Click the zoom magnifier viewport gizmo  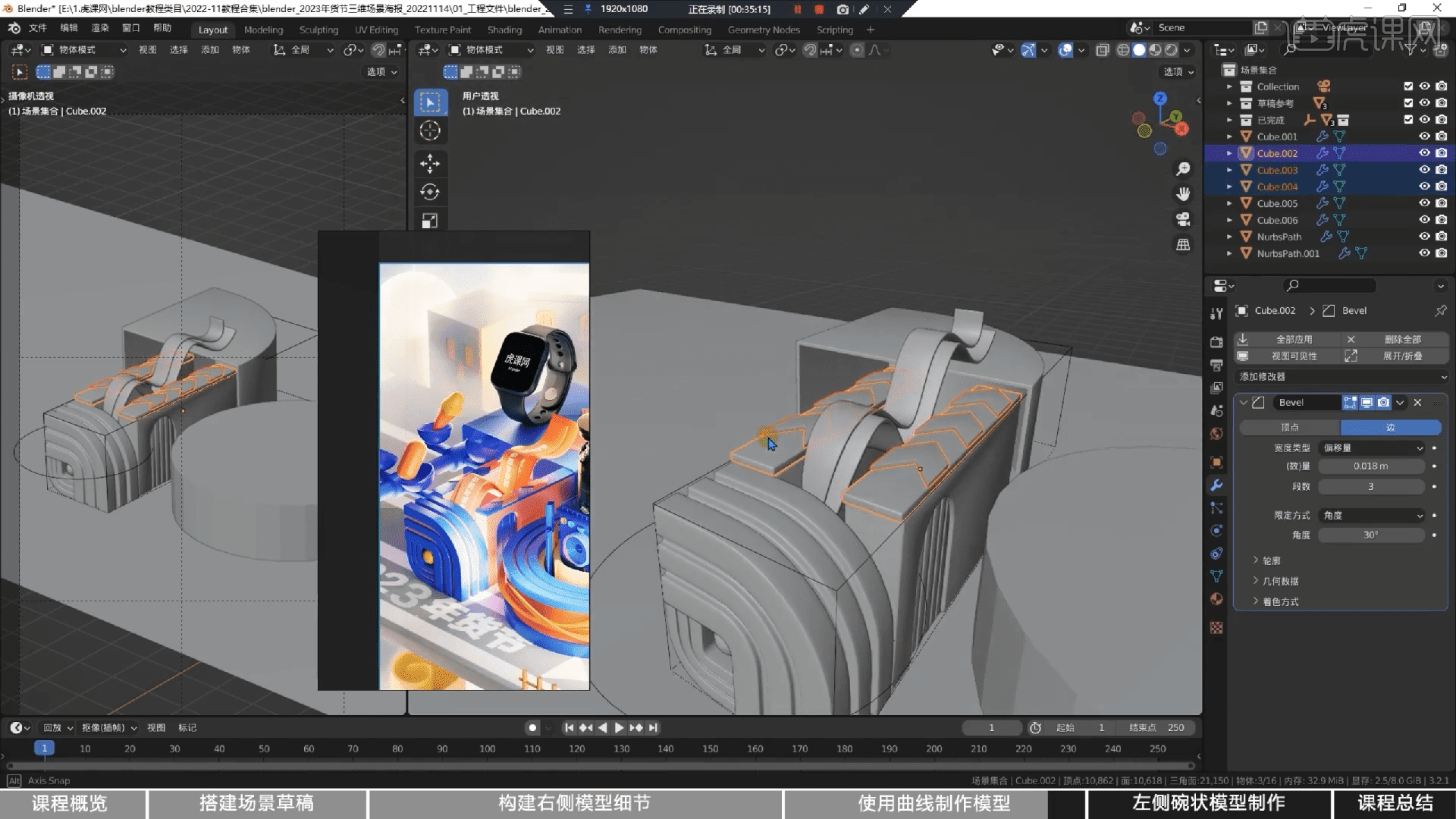(x=1183, y=168)
